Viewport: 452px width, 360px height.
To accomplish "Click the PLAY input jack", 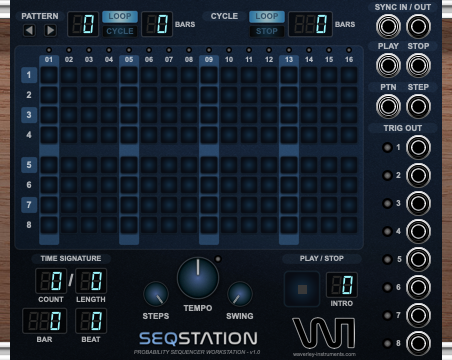I will tap(388, 65).
